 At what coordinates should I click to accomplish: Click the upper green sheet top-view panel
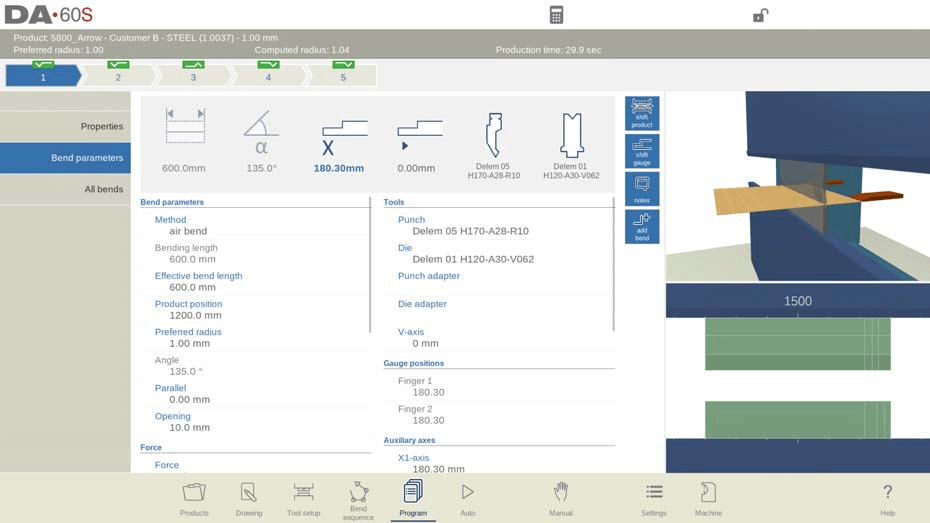coord(798,345)
